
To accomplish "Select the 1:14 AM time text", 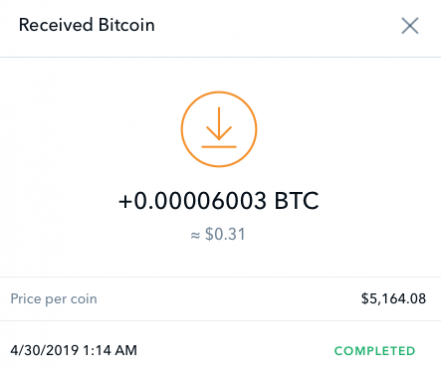I will pyautogui.click(x=110, y=350).
